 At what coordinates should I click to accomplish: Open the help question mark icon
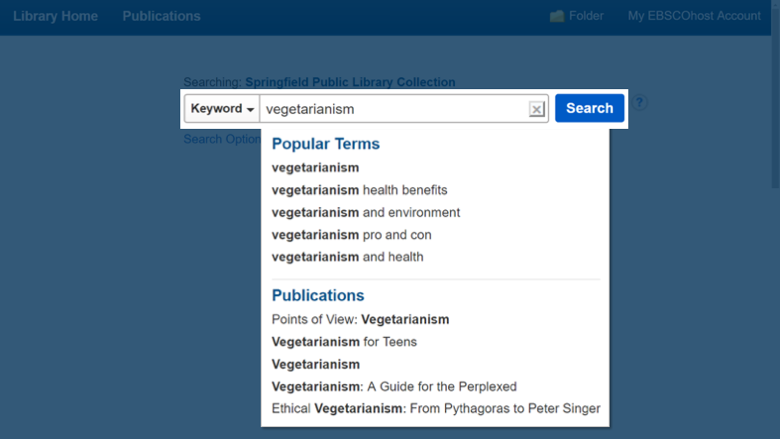(x=640, y=103)
